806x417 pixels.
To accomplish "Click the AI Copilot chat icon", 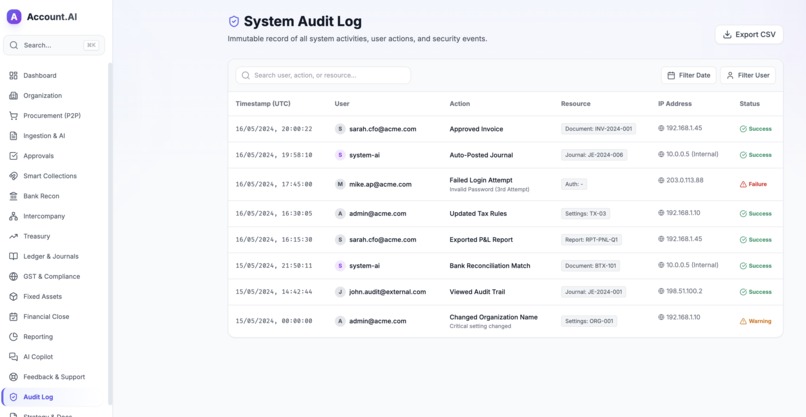I will [13, 356].
